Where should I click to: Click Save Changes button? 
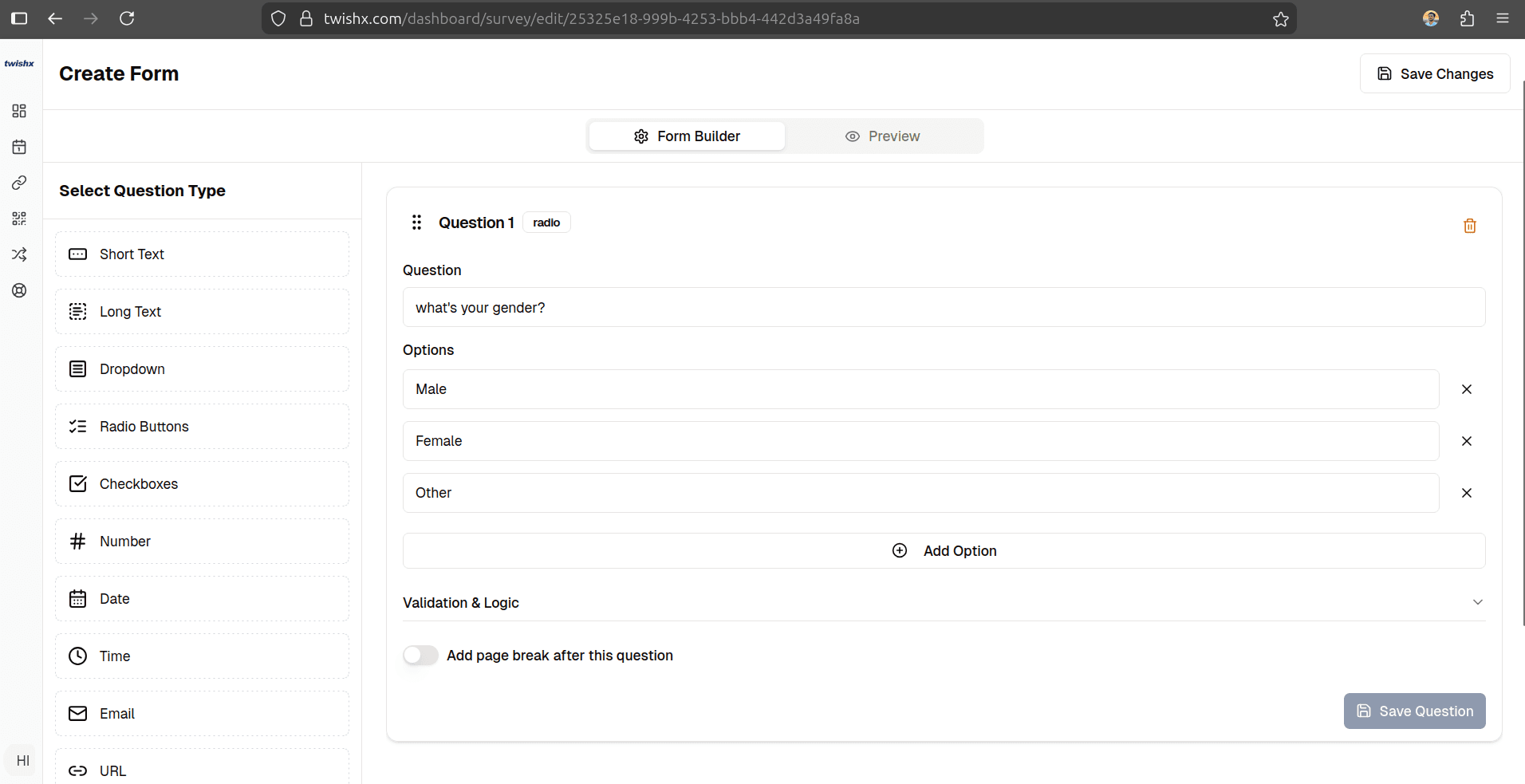tap(1435, 73)
